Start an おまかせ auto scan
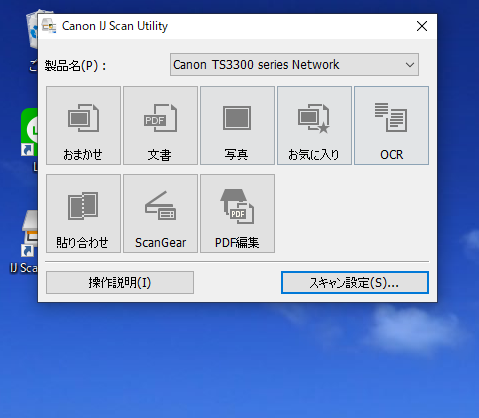This screenshot has width=479, height=418. tap(83, 125)
